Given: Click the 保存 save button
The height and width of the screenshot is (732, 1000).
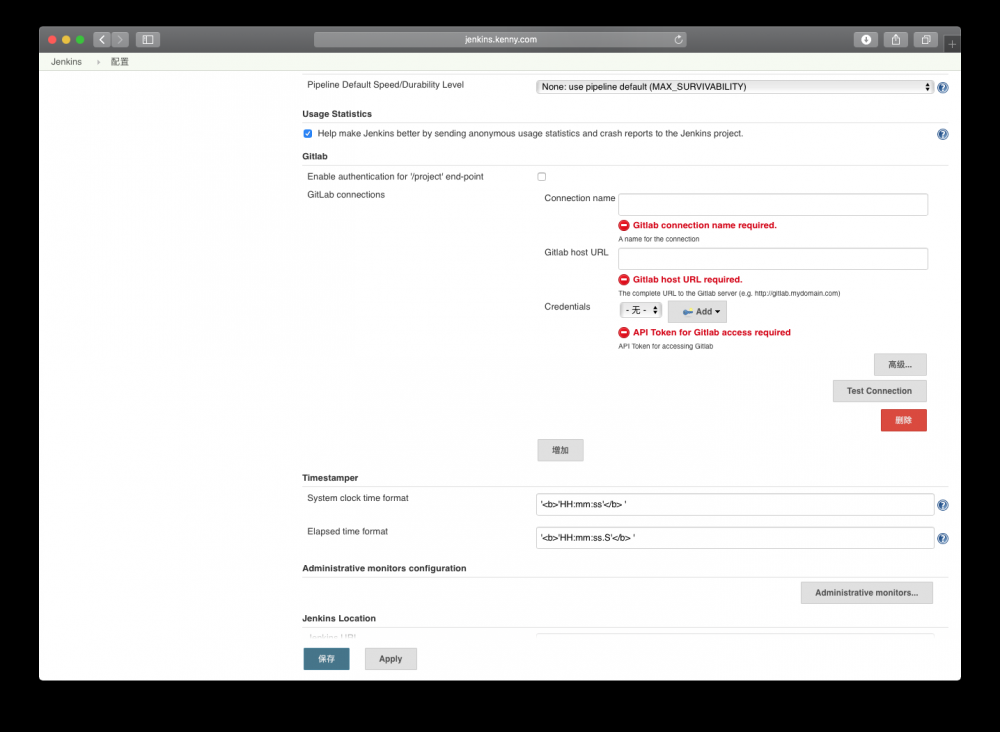Looking at the screenshot, I should (x=327, y=659).
